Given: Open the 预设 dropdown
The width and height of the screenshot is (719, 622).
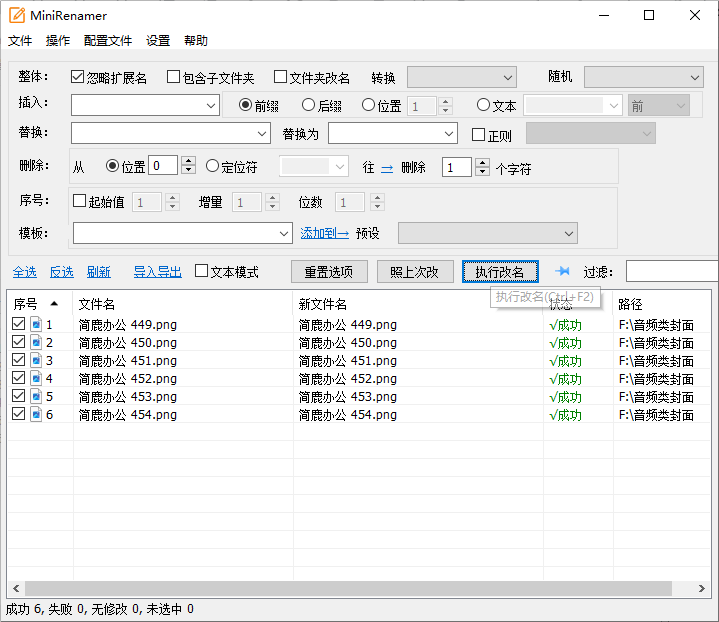Looking at the screenshot, I should point(487,233).
